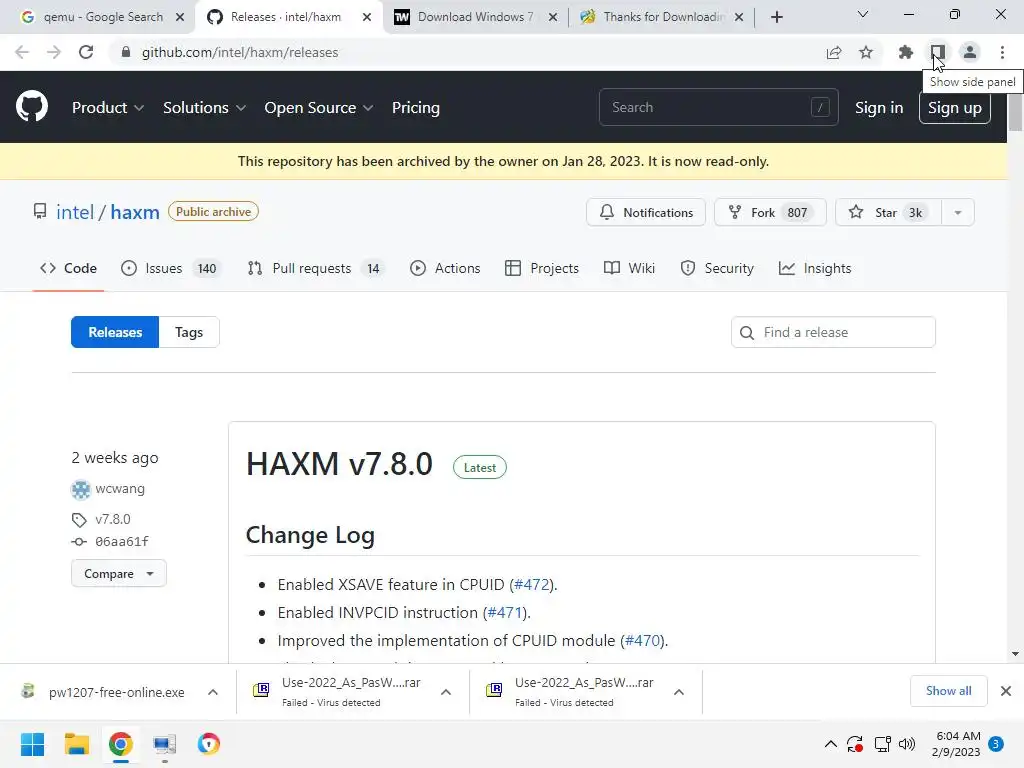This screenshot has width=1024, height=768.
Task: Star the haxm repository
Action: point(889,213)
